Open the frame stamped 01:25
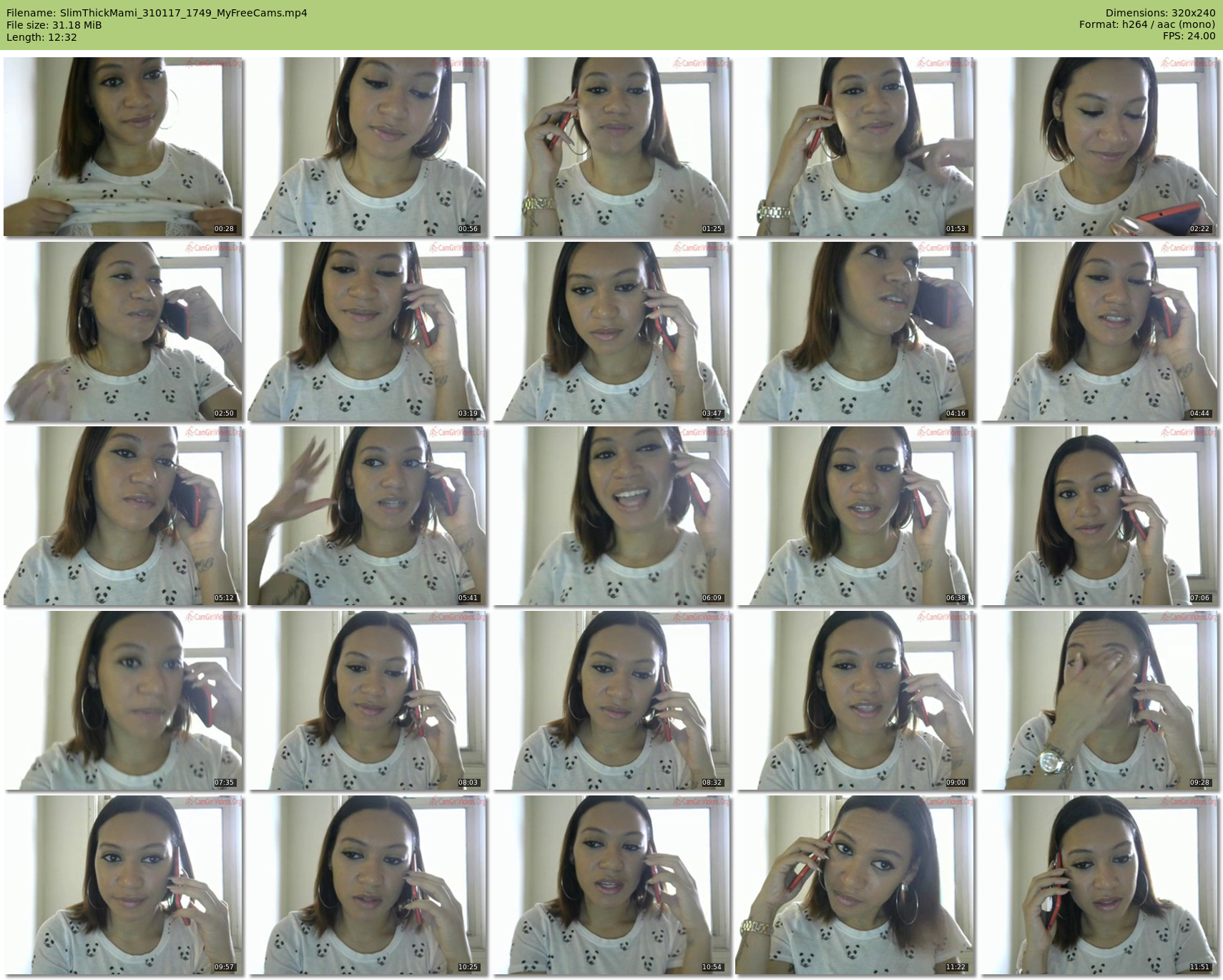 tap(611, 147)
